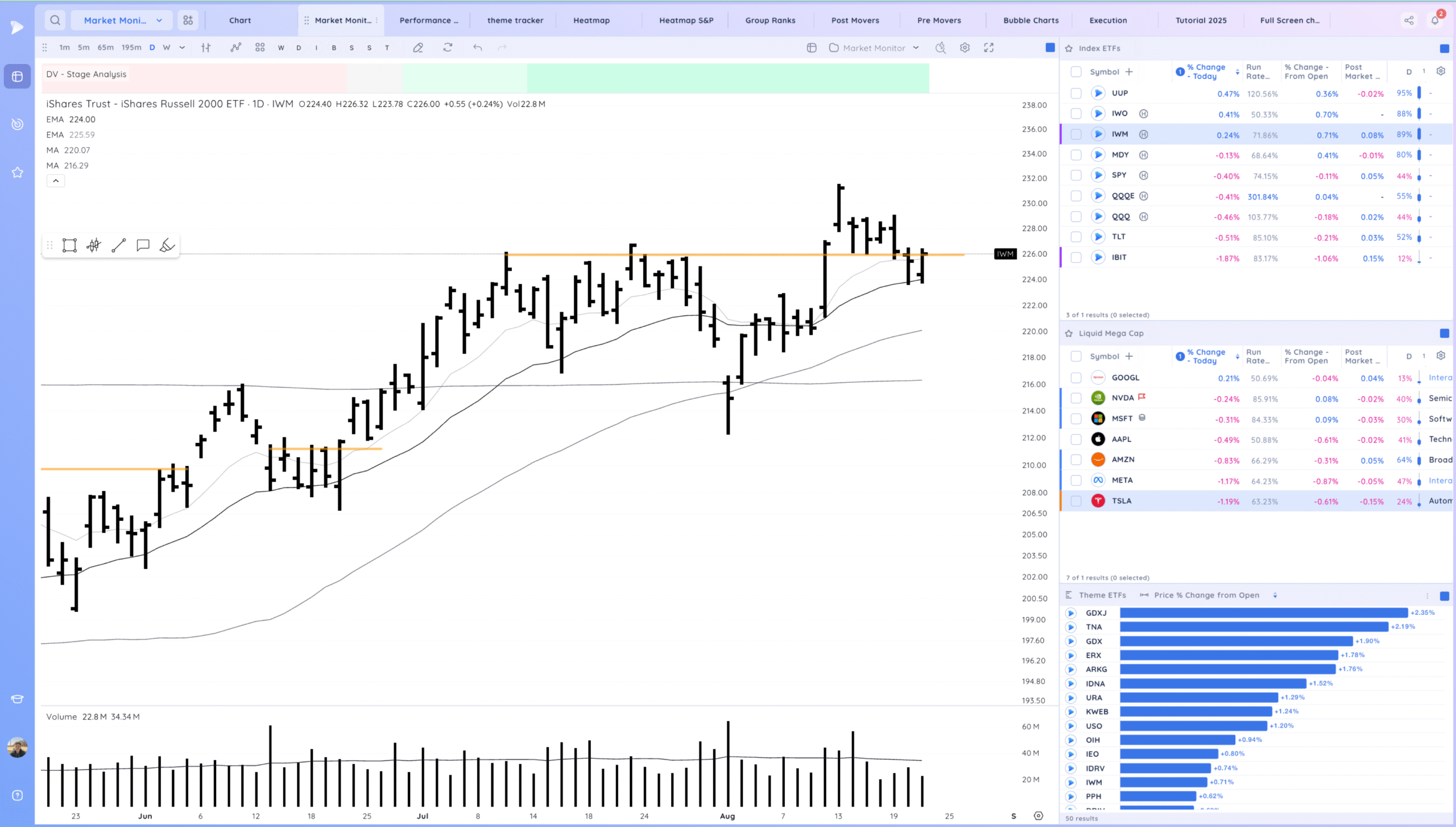Viewport: 1456px width, 827px height.
Task: Switch to the Bubble Charts tab
Action: point(1031,20)
